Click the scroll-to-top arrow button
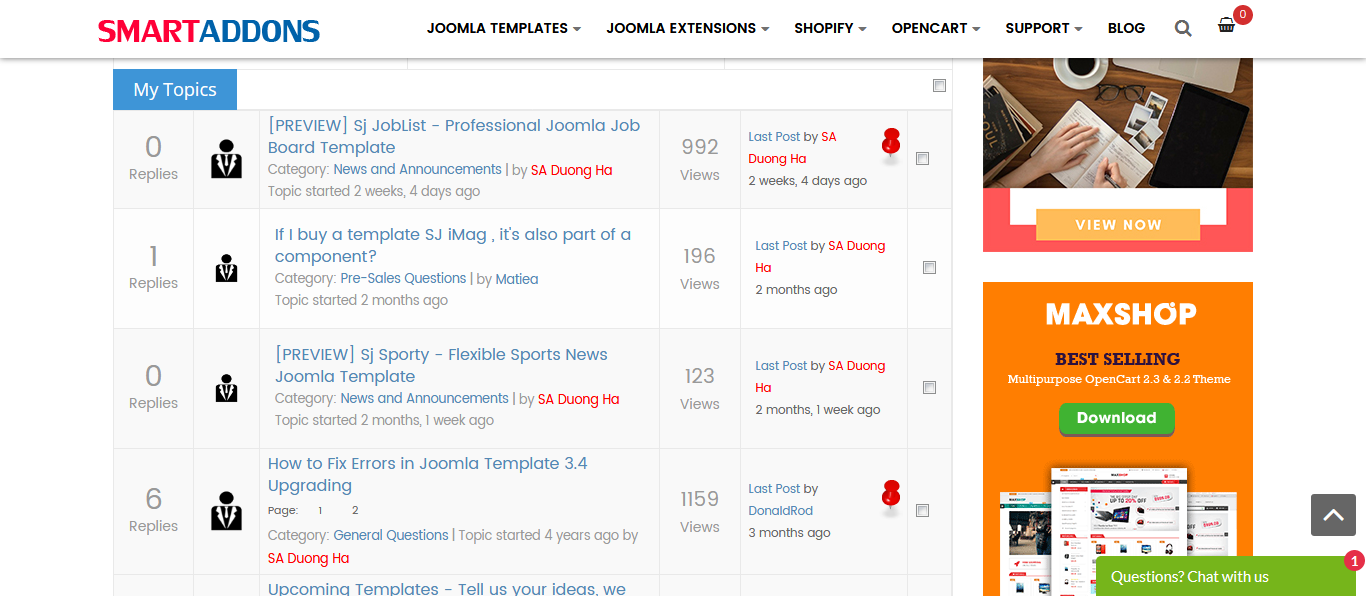Viewport: 1366px width, 596px height. pyautogui.click(x=1333, y=515)
